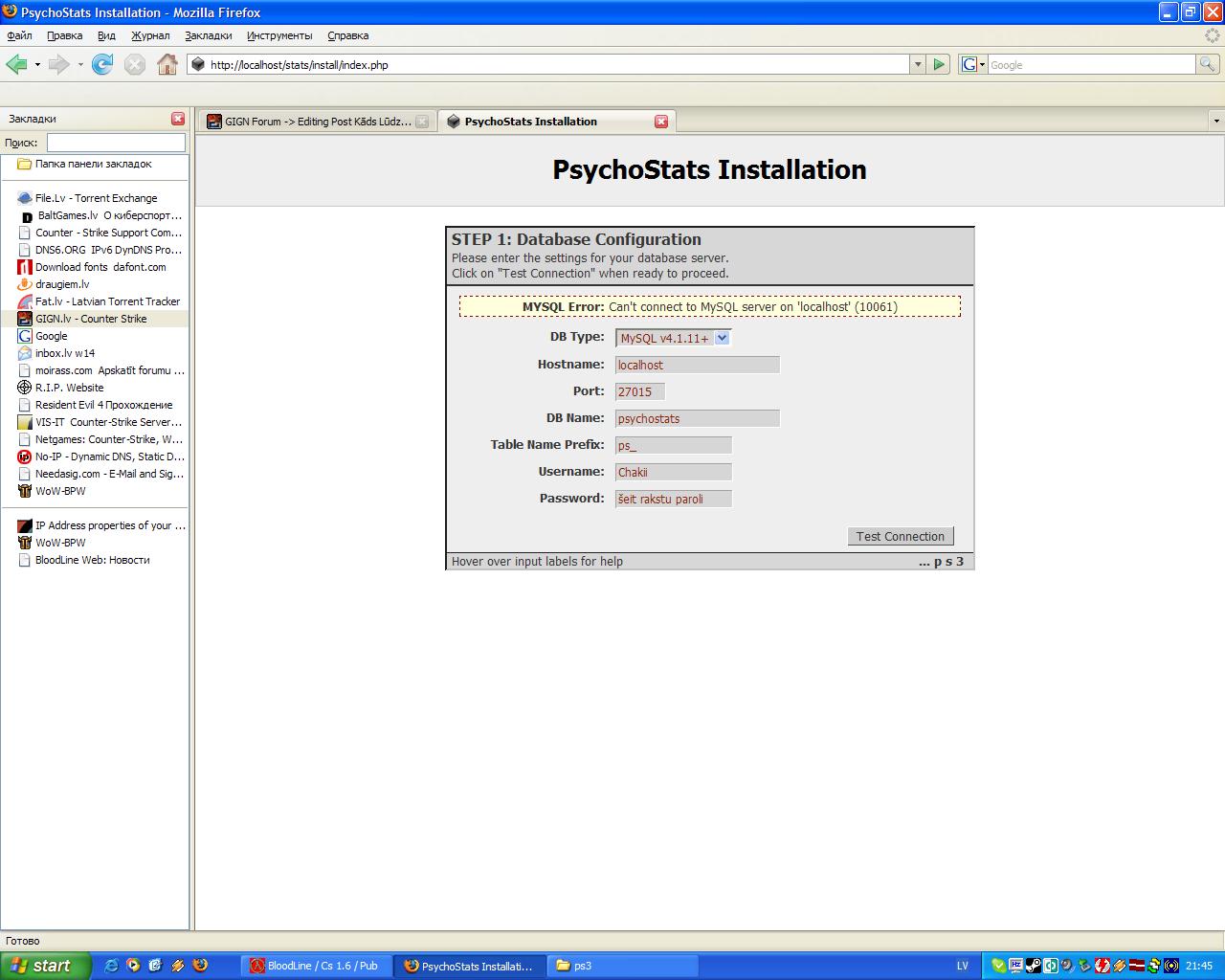Image resolution: width=1225 pixels, height=980 pixels.
Task: Click the Test Connection button
Action: pos(901,536)
